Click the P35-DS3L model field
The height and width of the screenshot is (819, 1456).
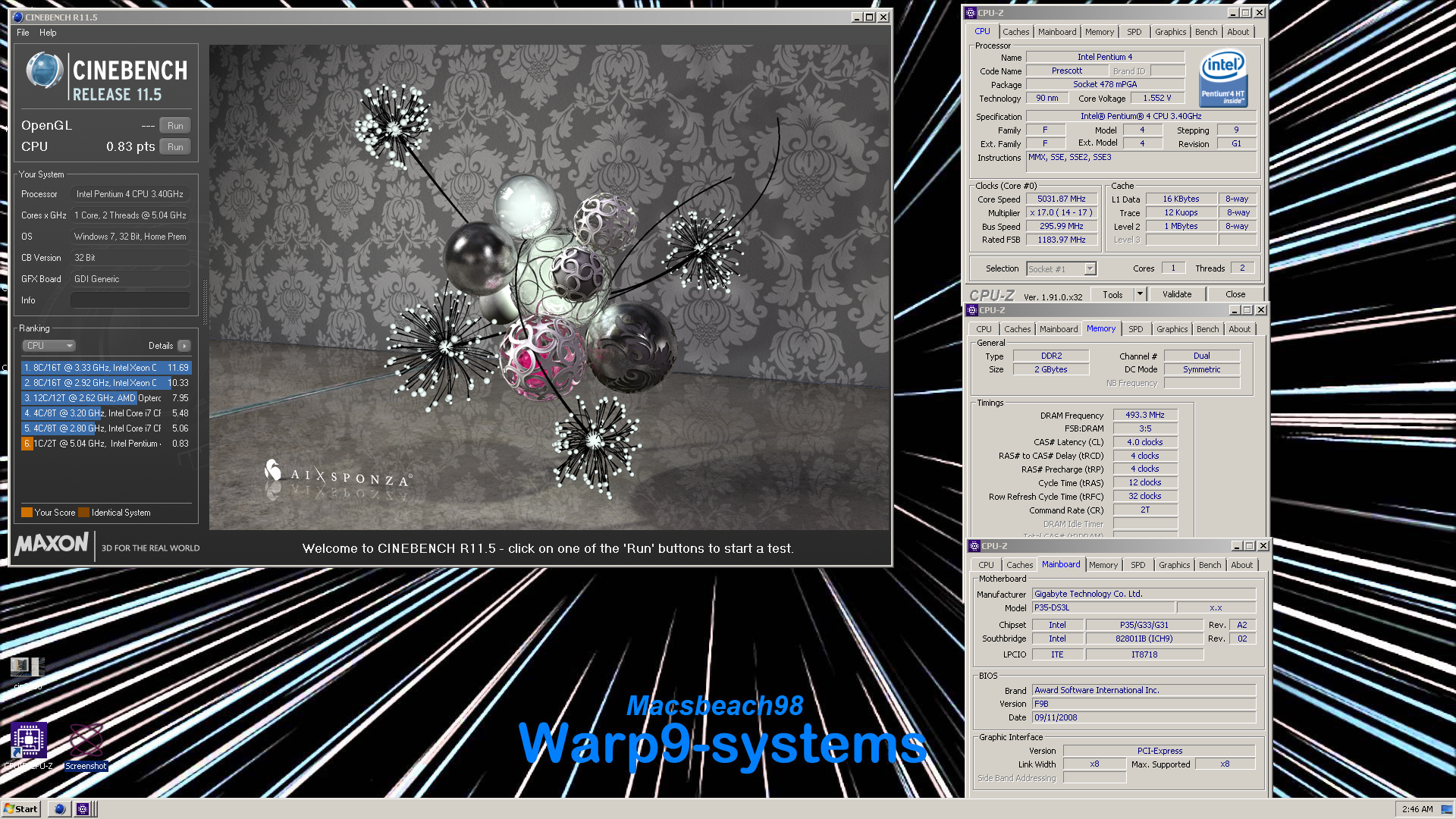tap(1103, 608)
